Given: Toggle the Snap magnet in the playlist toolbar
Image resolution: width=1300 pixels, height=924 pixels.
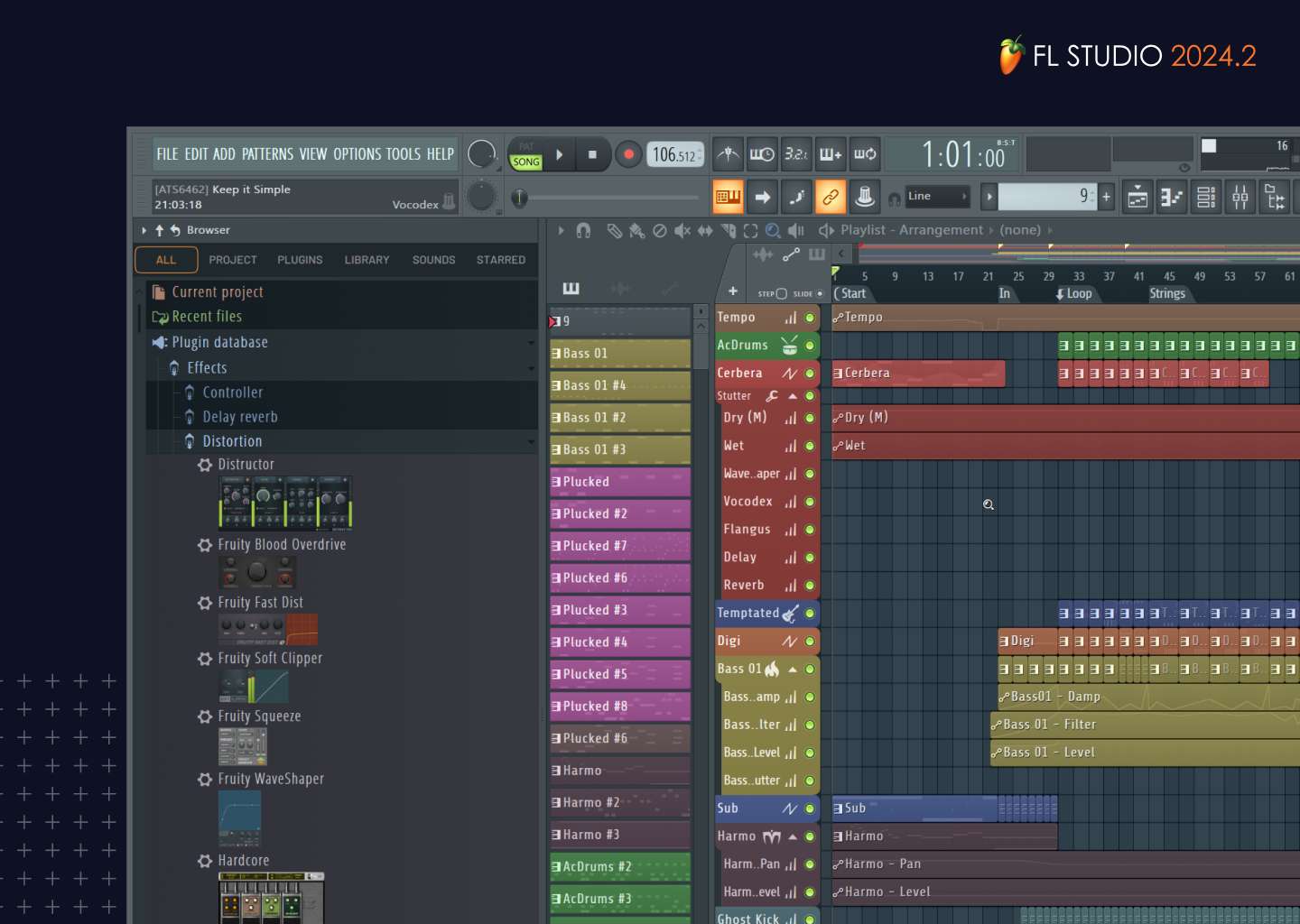Looking at the screenshot, I should tap(584, 231).
